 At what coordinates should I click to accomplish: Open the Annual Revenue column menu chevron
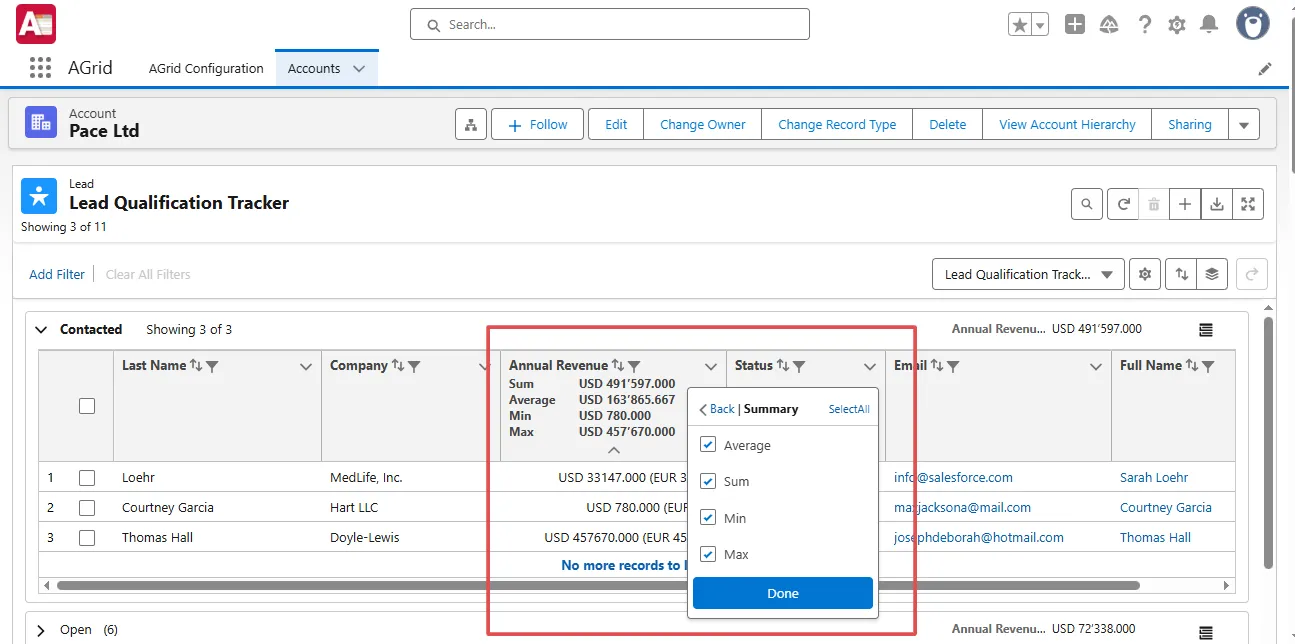click(711, 367)
